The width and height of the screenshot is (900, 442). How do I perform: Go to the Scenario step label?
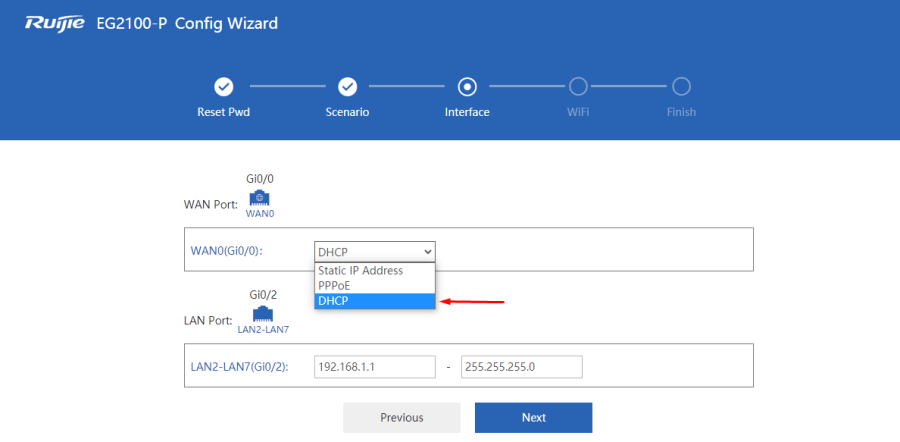347,112
